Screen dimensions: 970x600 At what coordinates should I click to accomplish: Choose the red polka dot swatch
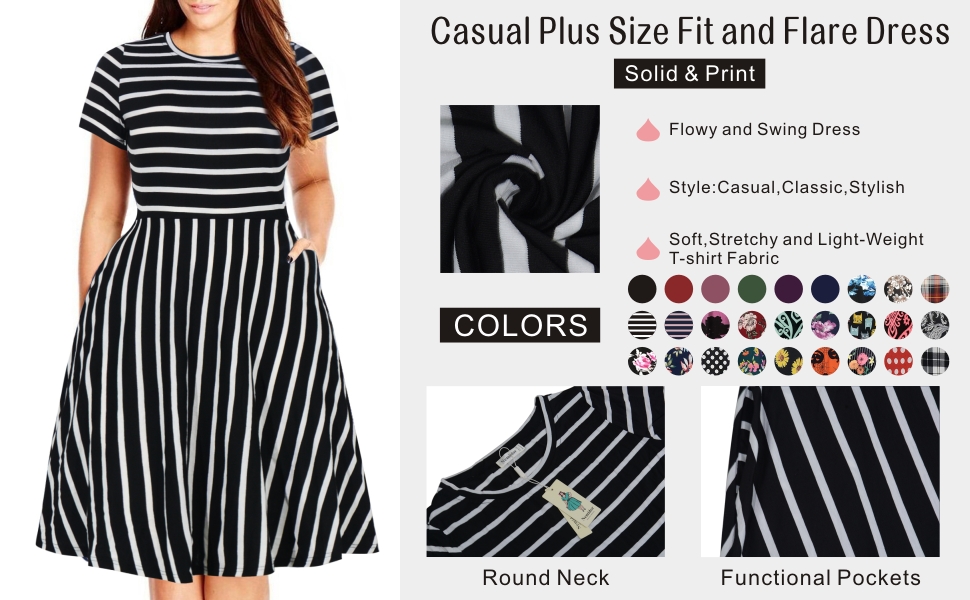[x=898, y=361]
